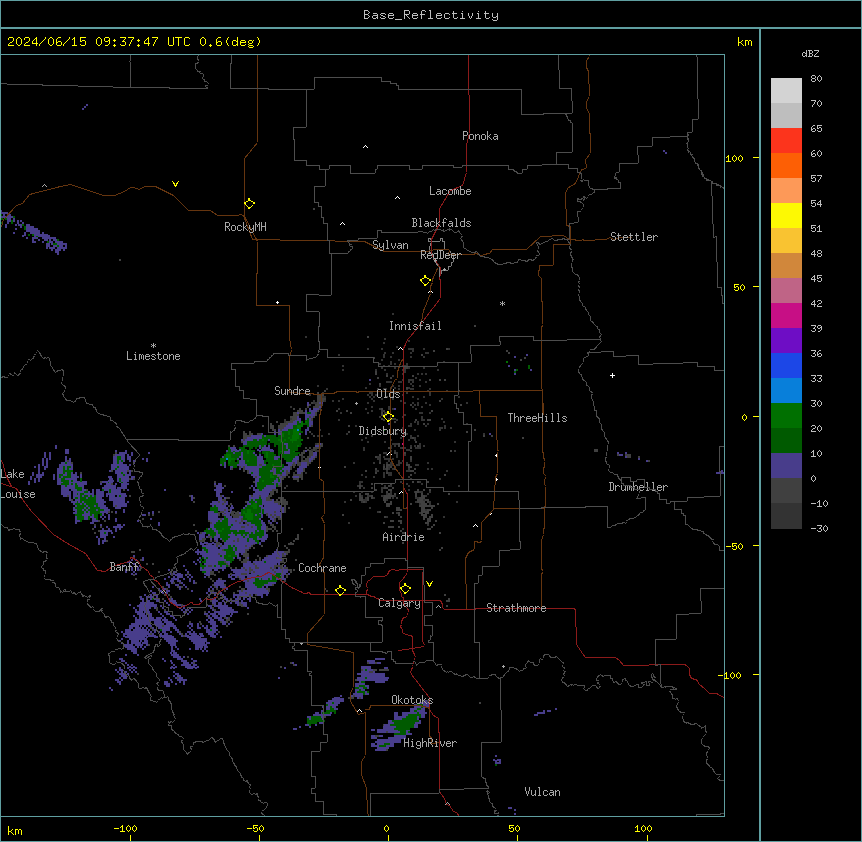Pick the 57–60 dBZ orange legend swatch

tap(786, 165)
